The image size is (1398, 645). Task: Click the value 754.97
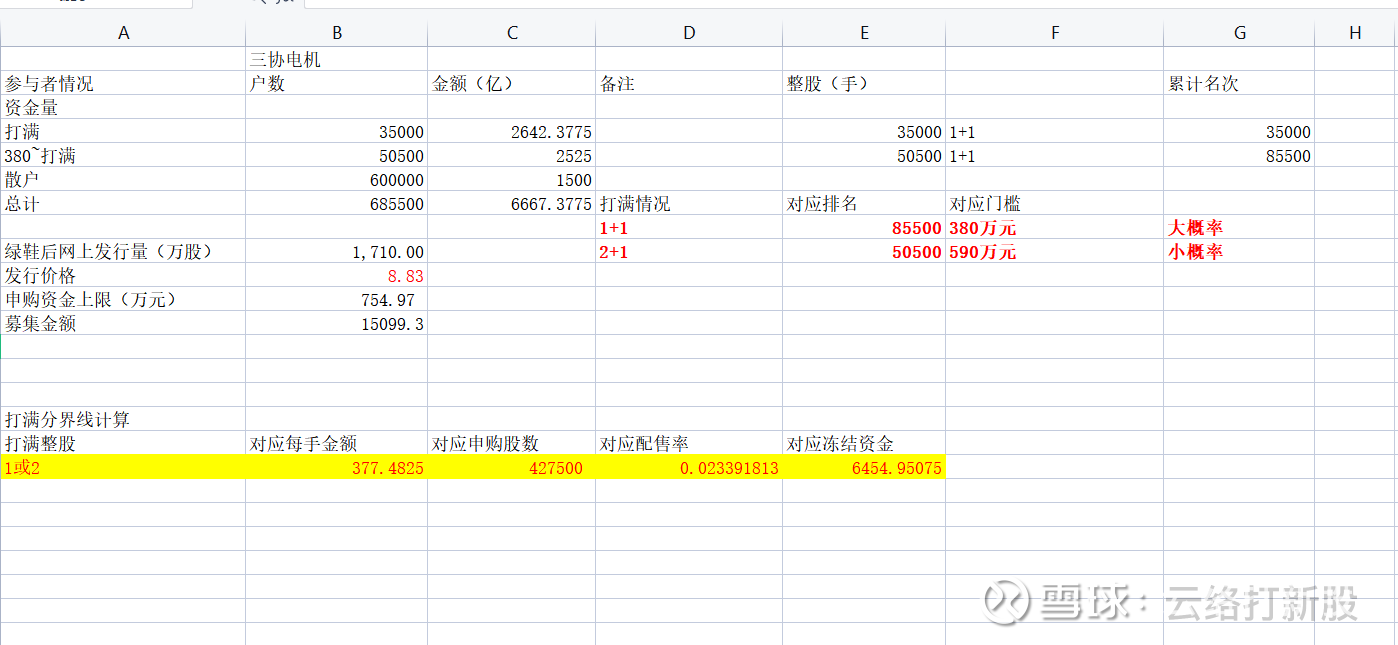coord(336,299)
